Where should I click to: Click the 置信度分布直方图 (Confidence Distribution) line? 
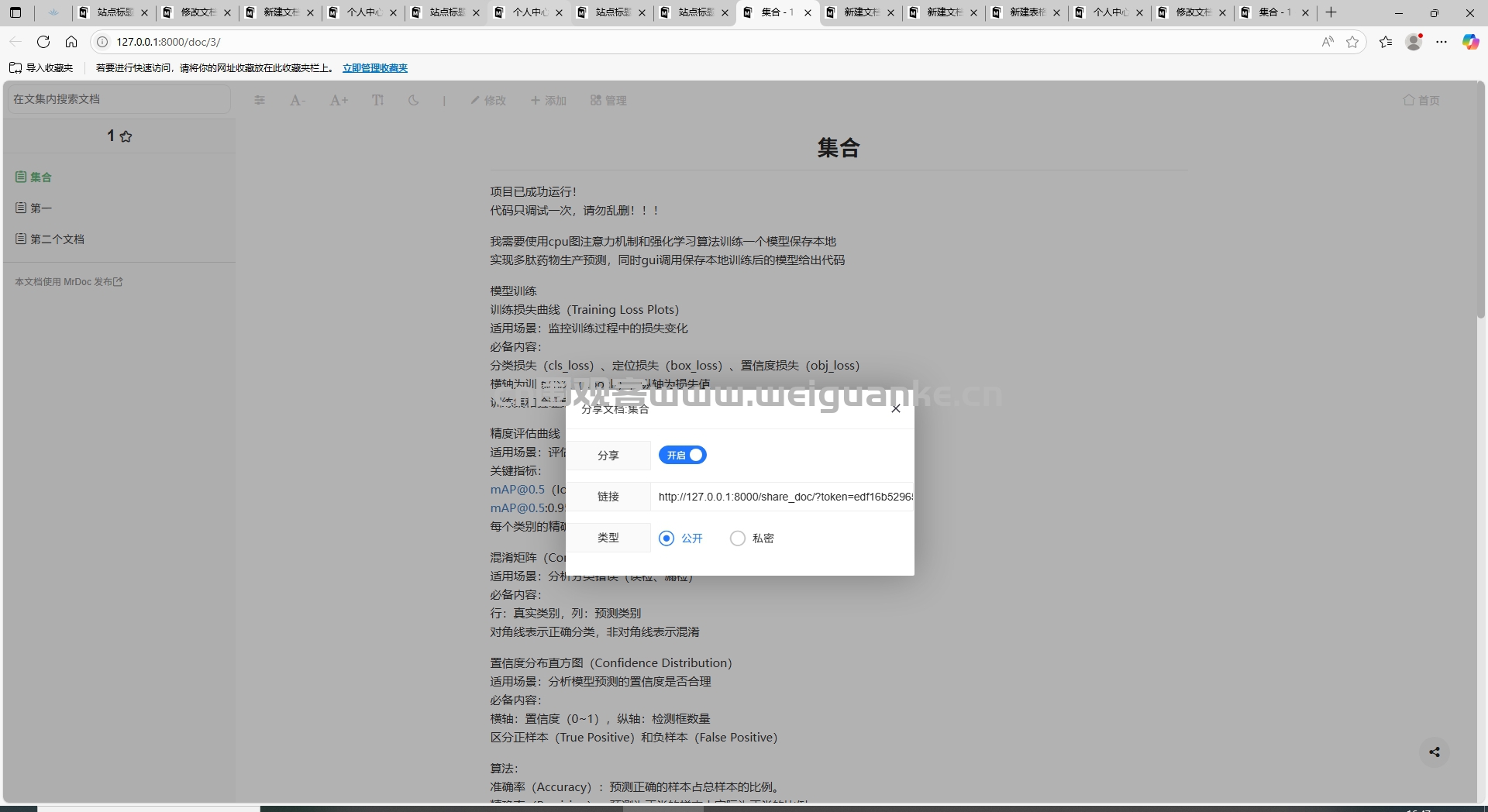pos(611,662)
